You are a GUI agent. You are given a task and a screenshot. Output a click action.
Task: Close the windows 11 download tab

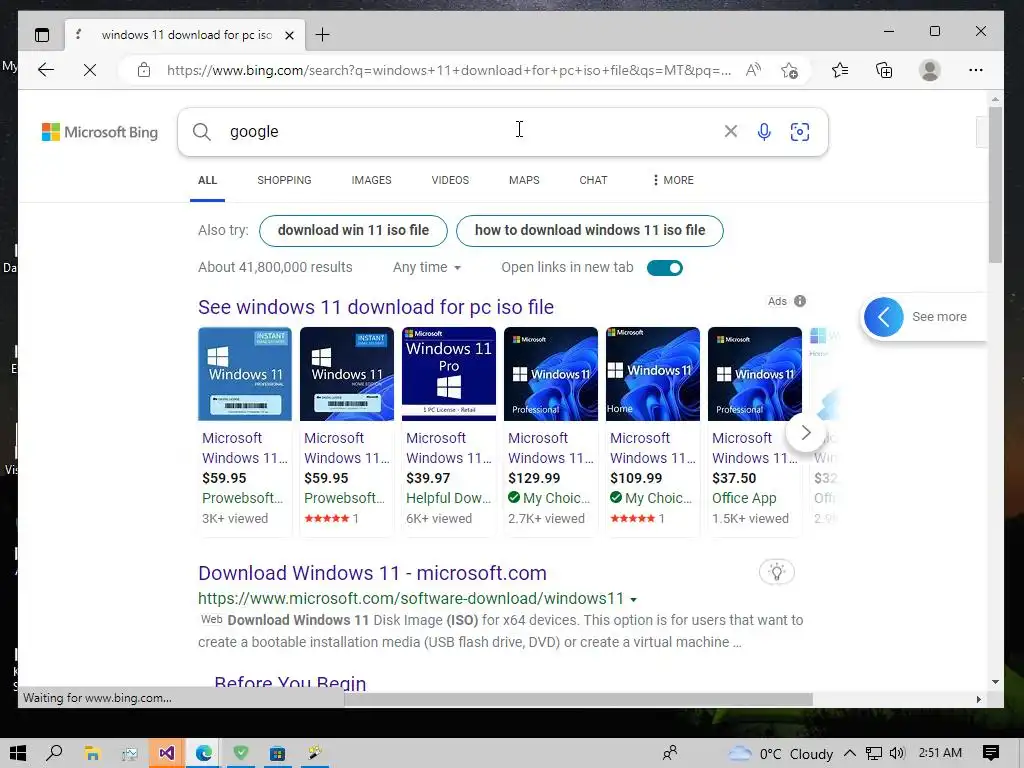pos(289,35)
